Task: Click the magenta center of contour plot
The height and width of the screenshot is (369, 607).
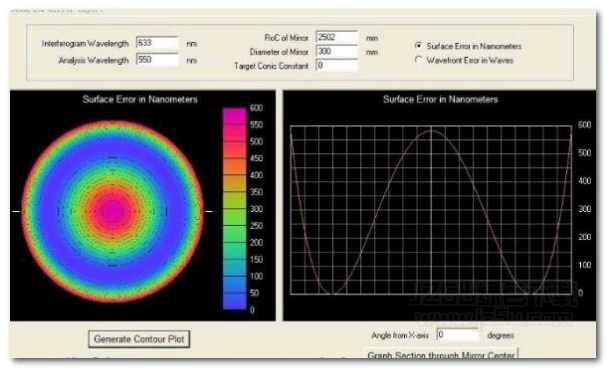Action: (x=113, y=211)
